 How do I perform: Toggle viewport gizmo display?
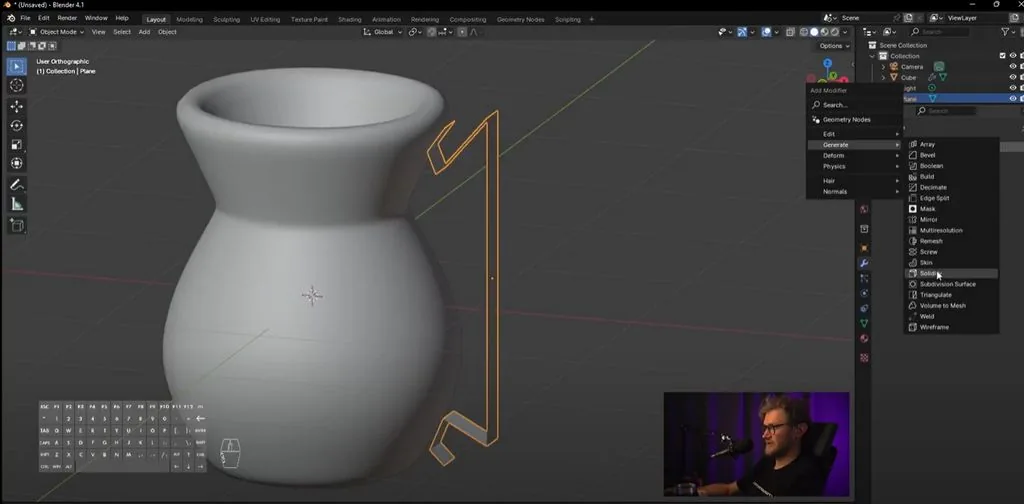[742, 31]
